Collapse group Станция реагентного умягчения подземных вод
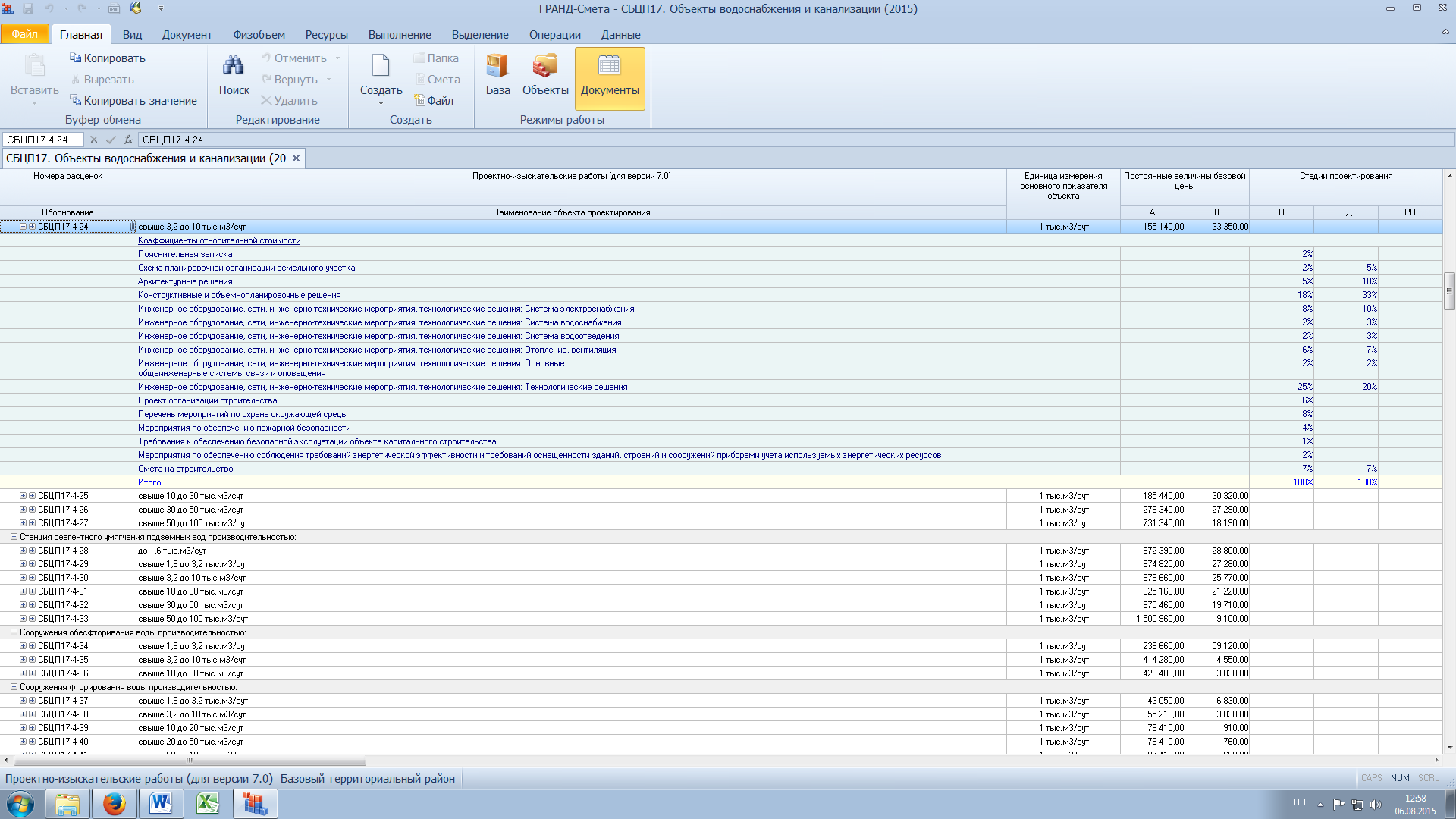This screenshot has height=819, width=1456. coord(14,537)
